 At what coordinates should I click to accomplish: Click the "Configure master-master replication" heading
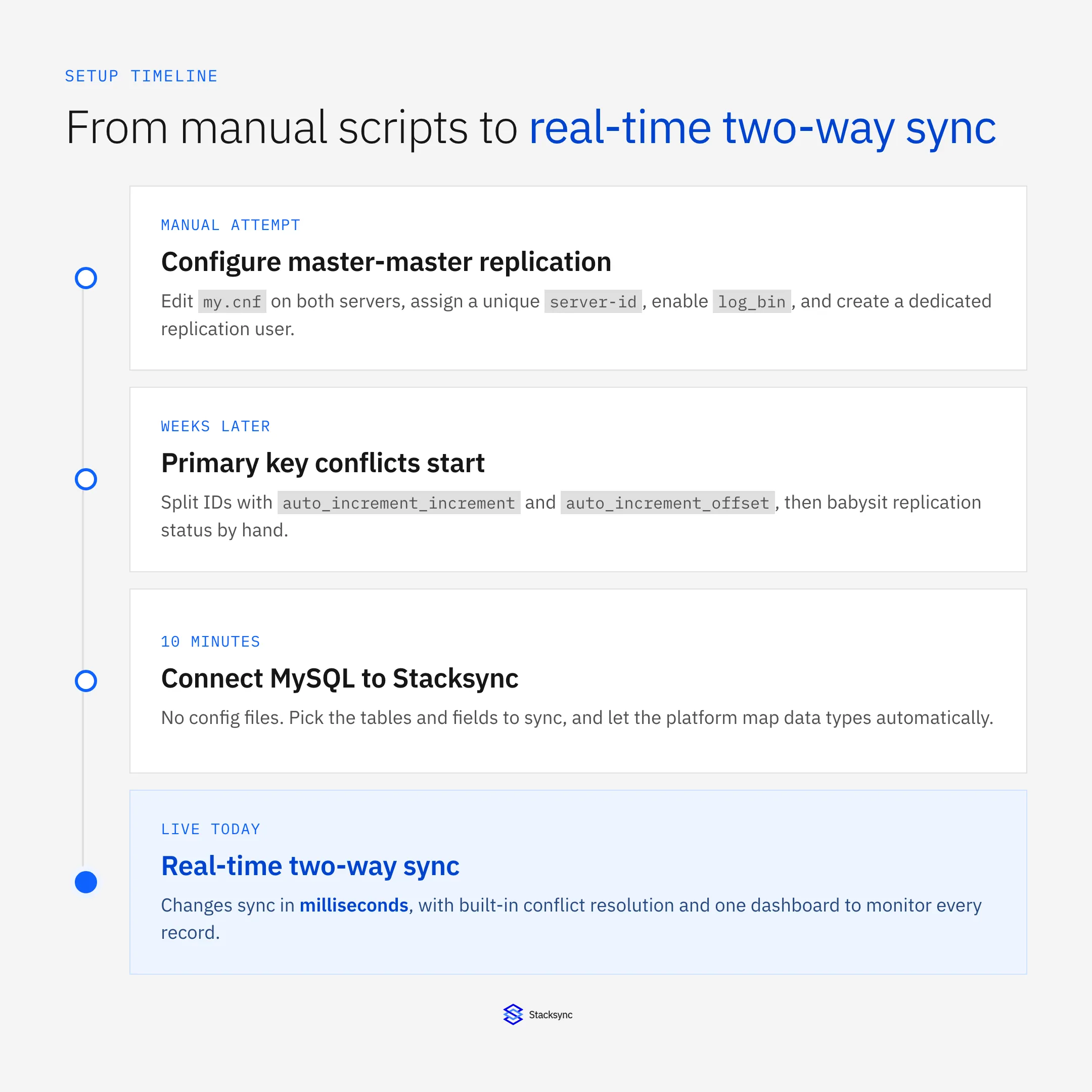pyautogui.click(x=386, y=262)
